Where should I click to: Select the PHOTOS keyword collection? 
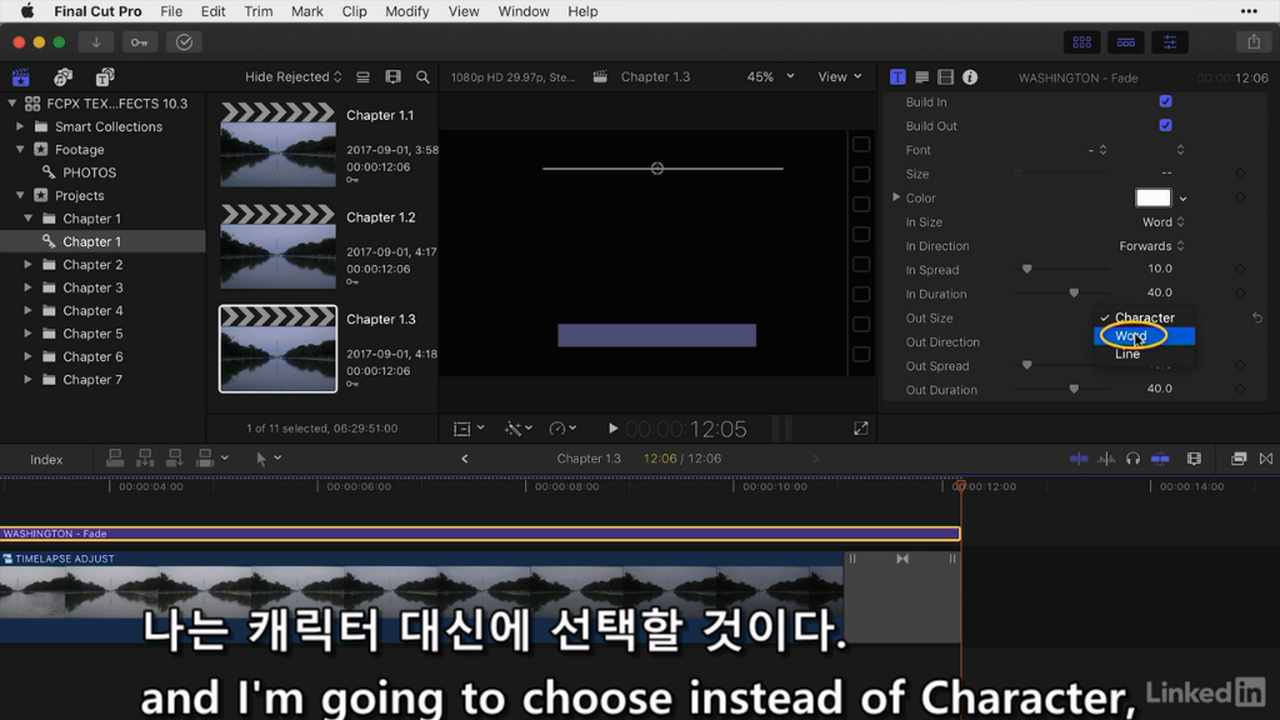click(89, 173)
